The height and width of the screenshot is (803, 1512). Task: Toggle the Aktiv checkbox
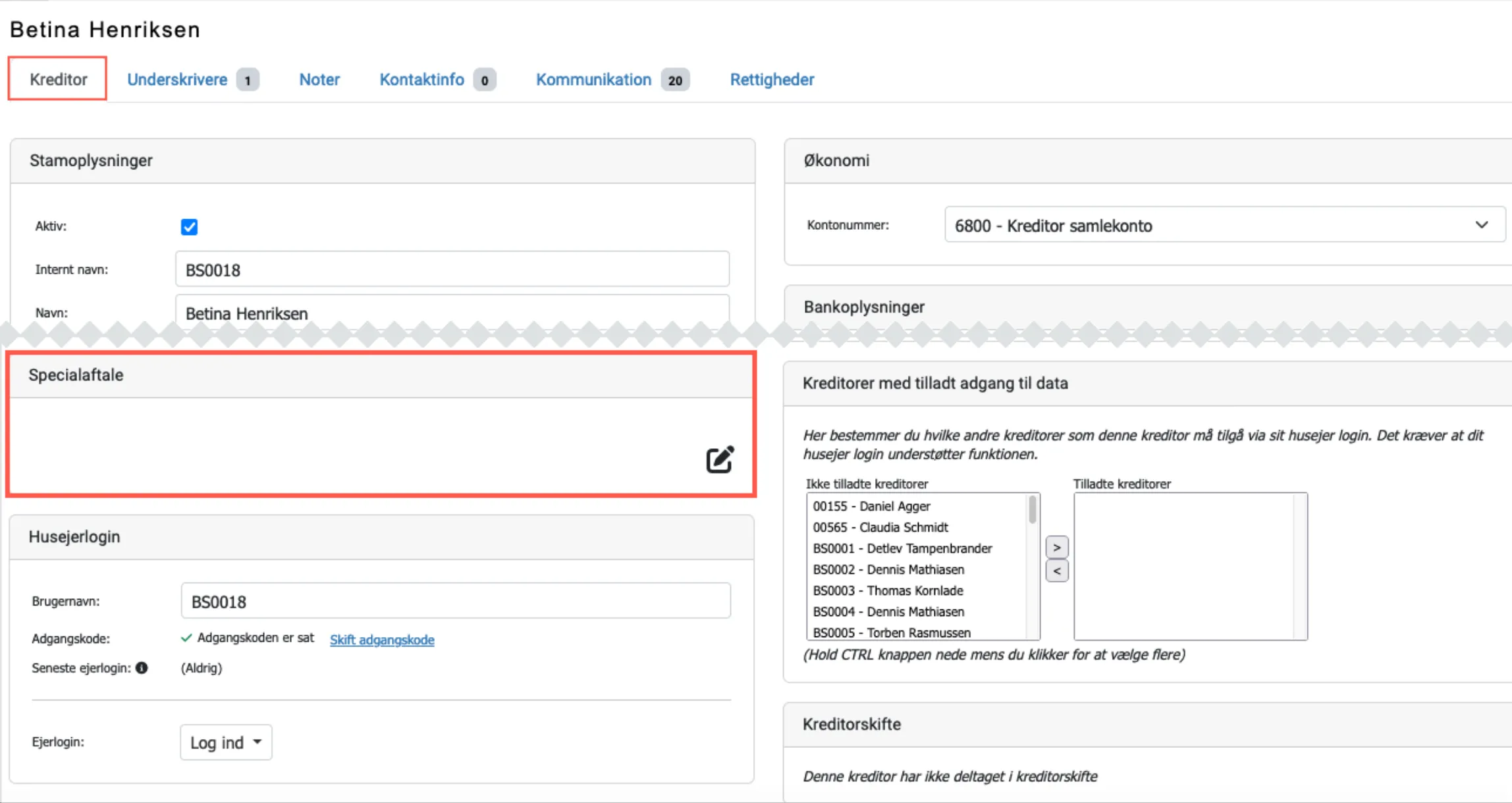tap(189, 227)
